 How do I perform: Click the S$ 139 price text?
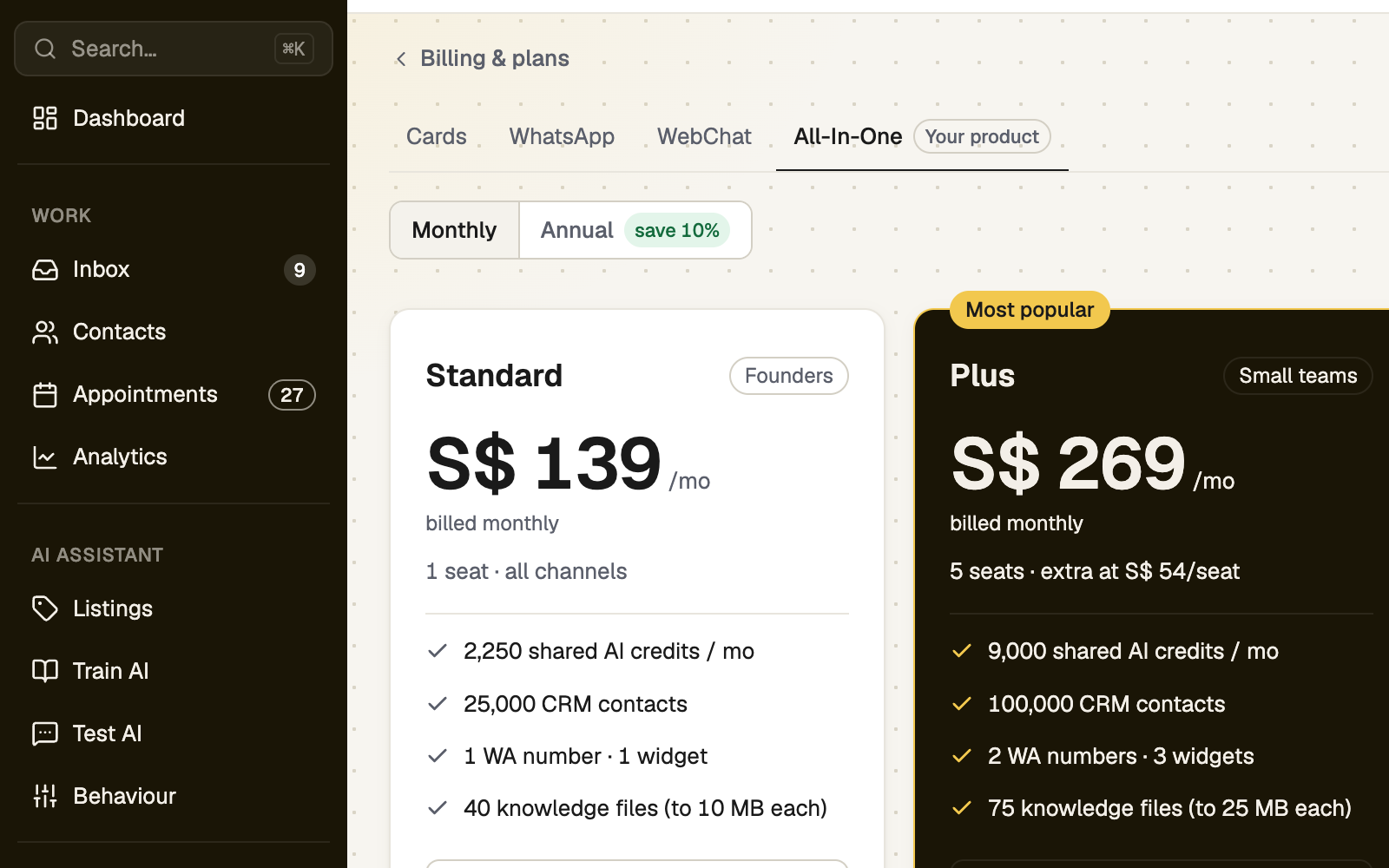(544, 464)
